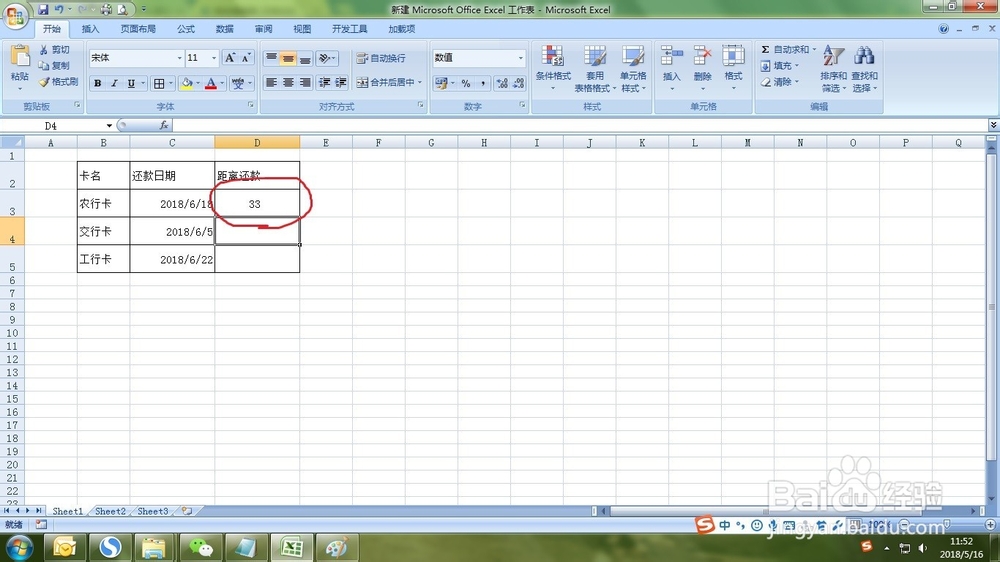
Task: Switch to the 视图 ribbon tab
Action: pyautogui.click(x=302, y=29)
